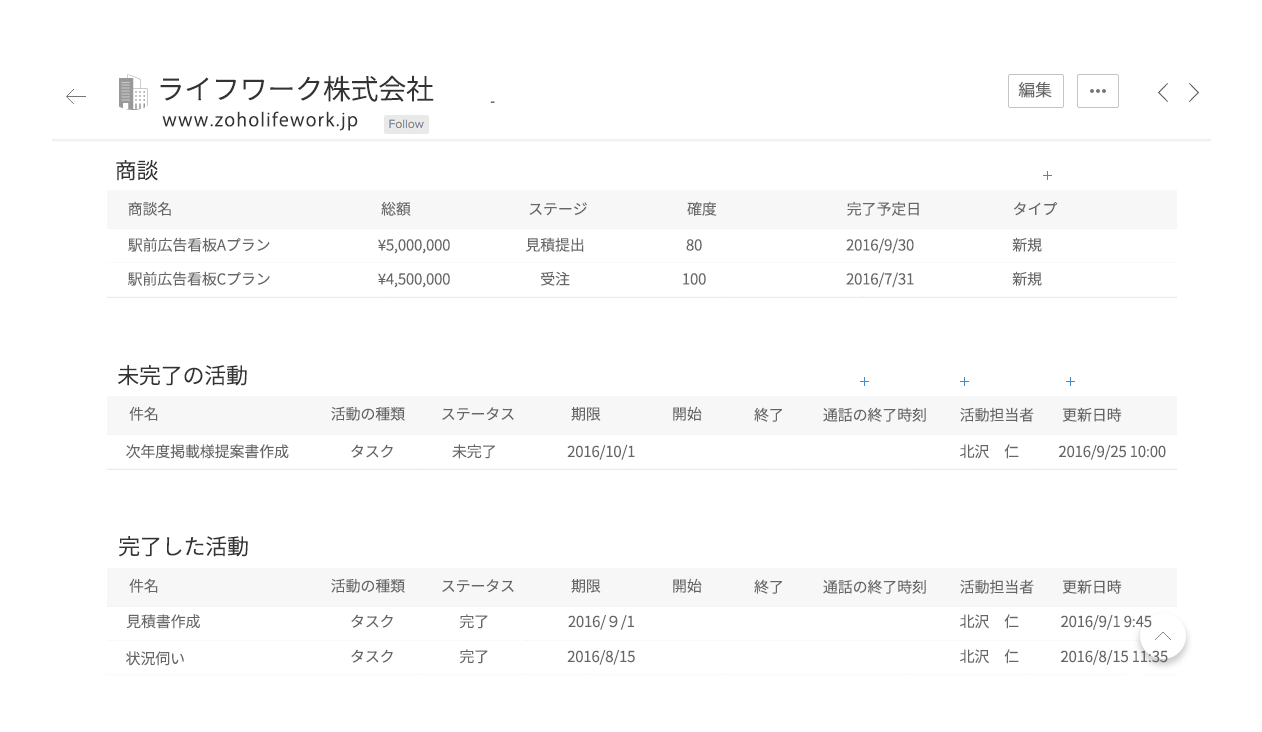The width and height of the screenshot is (1262, 732).
Task: Select the ¥5,000,000 amount cell
Action: (414, 245)
